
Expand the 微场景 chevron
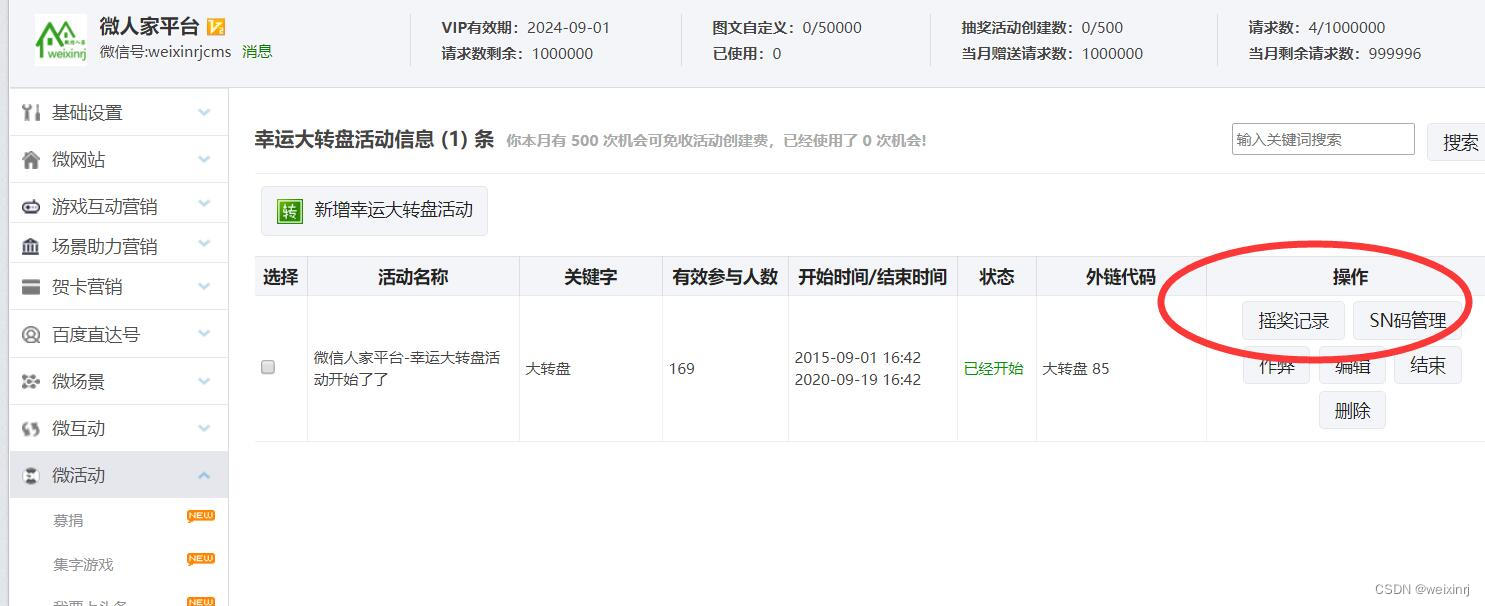pyautogui.click(x=204, y=381)
